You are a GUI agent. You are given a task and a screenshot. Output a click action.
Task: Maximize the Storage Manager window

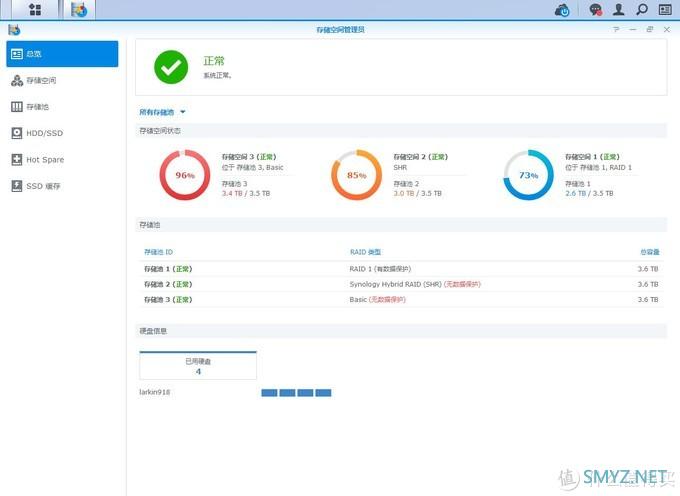pos(650,29)
